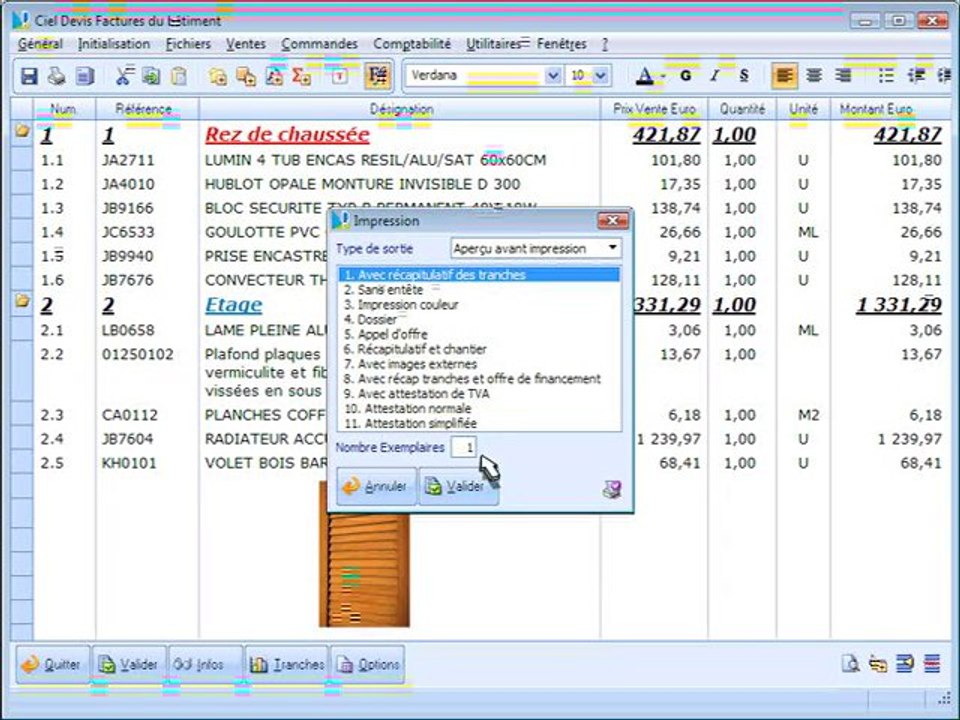Click the first insert folder icon

click(x=218, y=76)
